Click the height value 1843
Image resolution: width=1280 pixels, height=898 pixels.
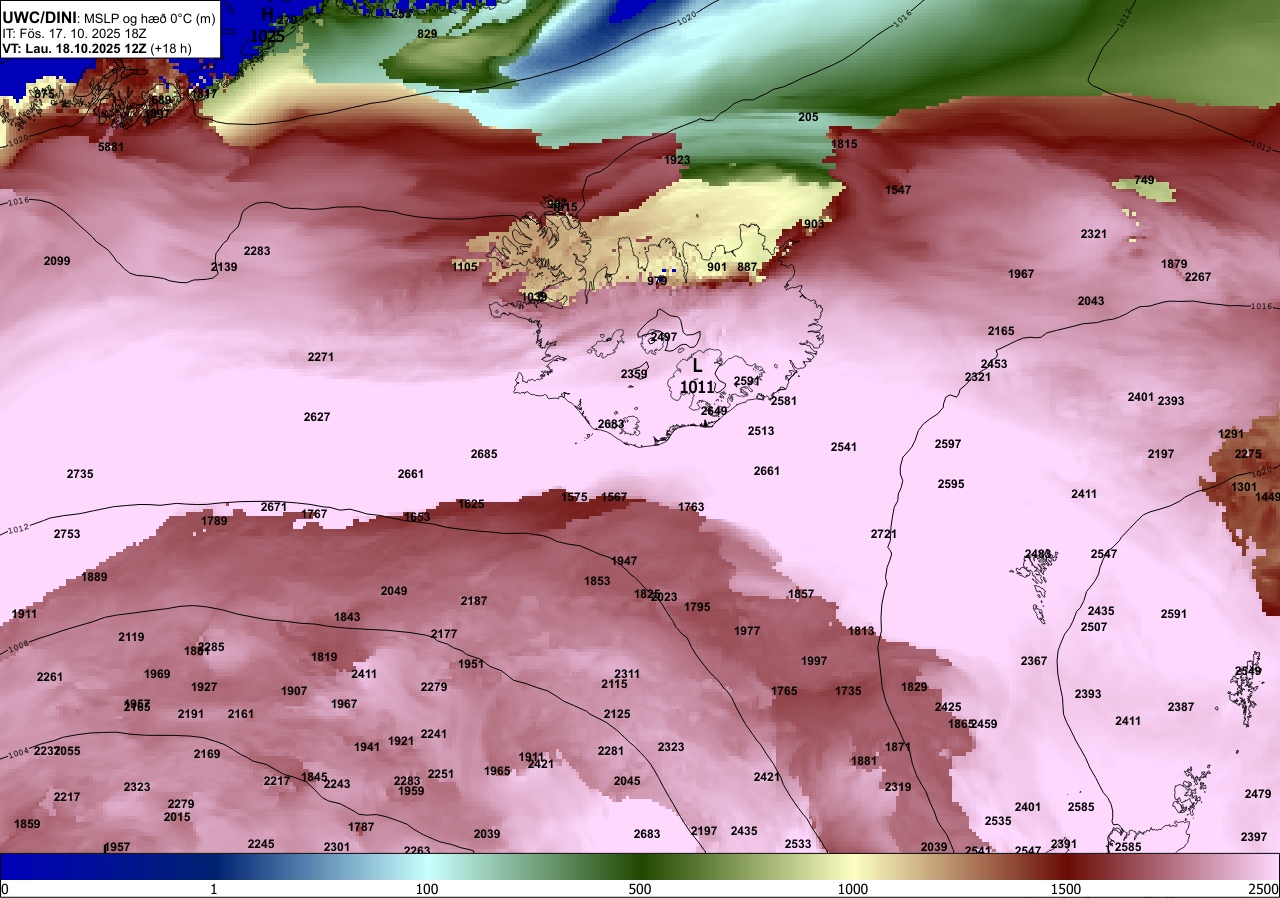347,617
